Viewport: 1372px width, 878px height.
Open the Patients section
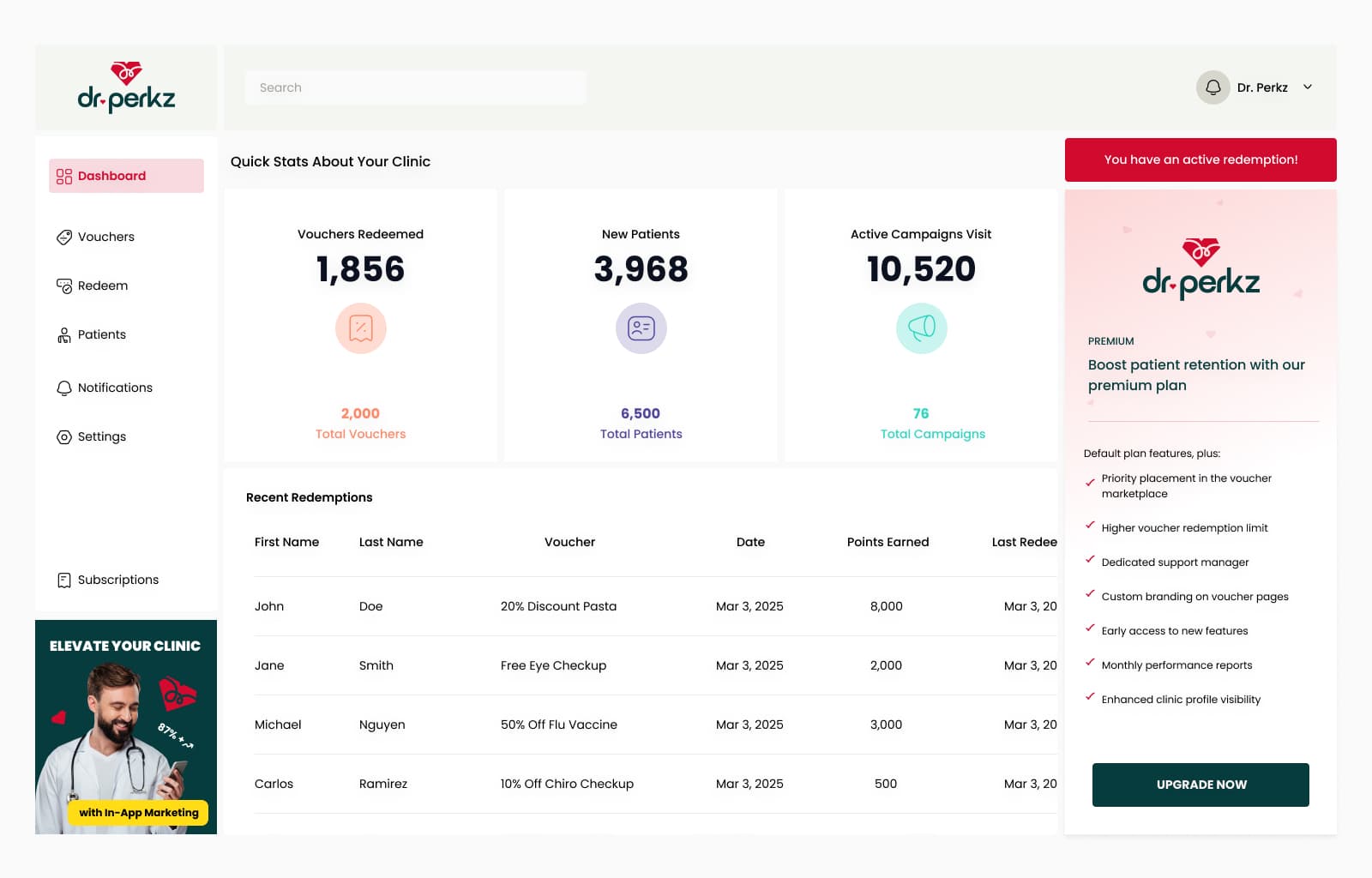[101, 334]
